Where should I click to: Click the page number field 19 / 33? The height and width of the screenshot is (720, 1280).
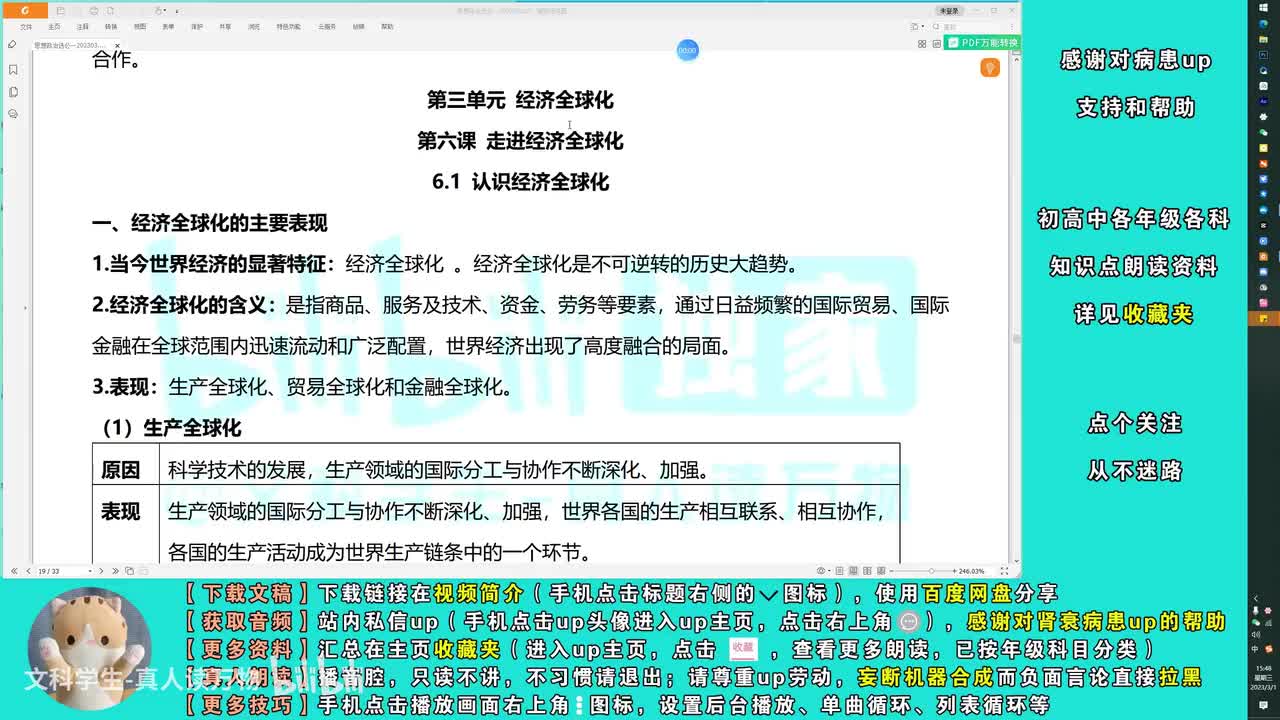pos(62,571)
